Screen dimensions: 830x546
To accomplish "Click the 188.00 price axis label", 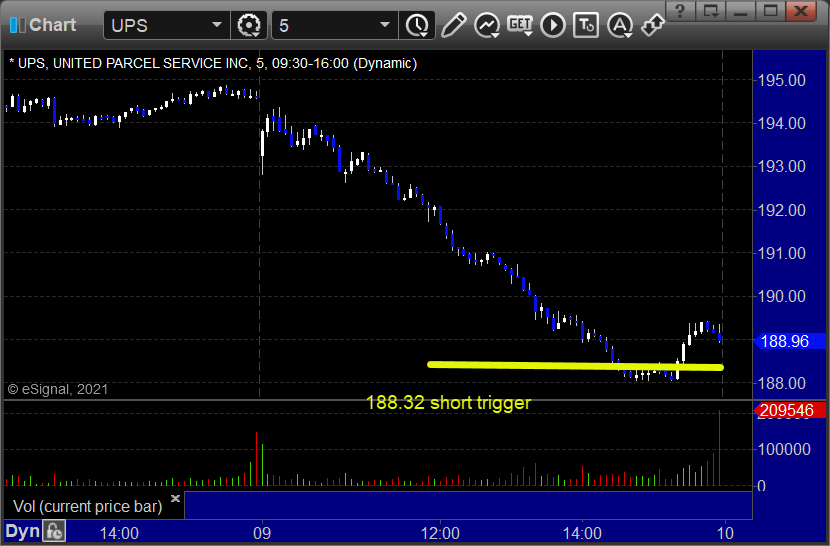I will (x=781, y=383).
